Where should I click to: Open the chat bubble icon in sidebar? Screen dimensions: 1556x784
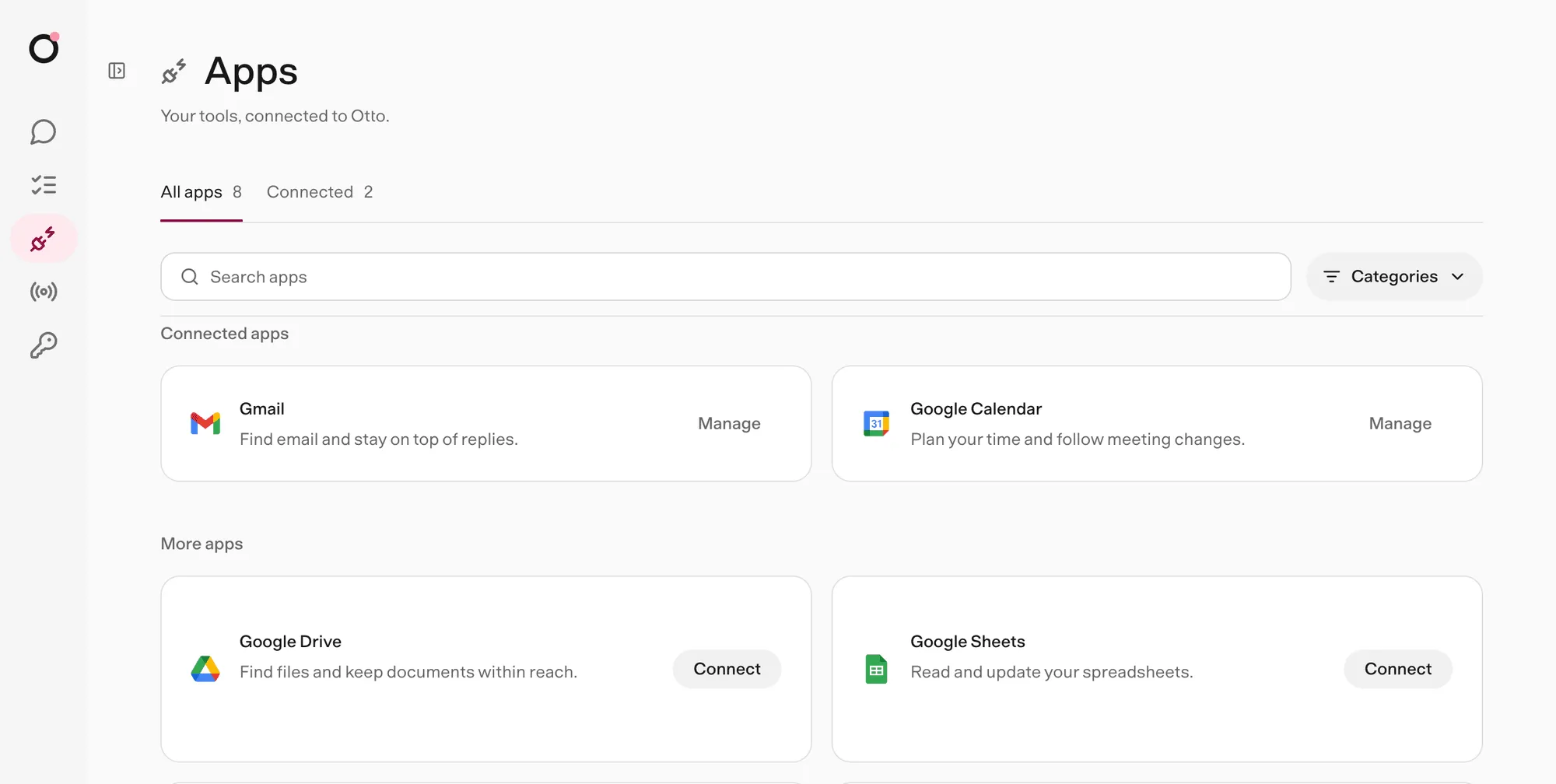pyautogui.click(x=44, y=131)
